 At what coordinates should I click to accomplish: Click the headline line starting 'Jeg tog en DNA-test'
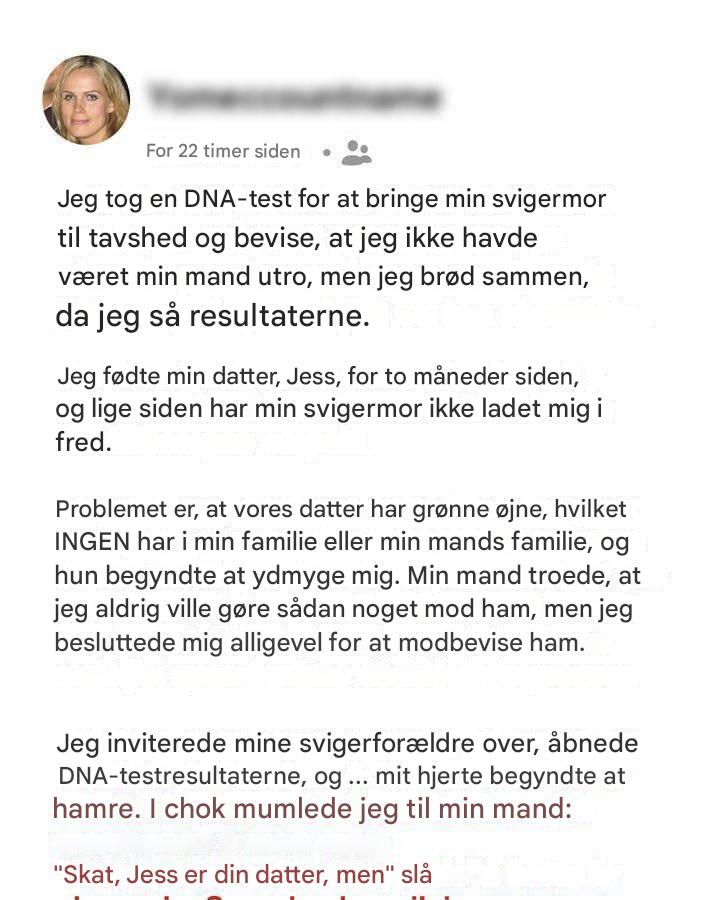click(331, 200)
